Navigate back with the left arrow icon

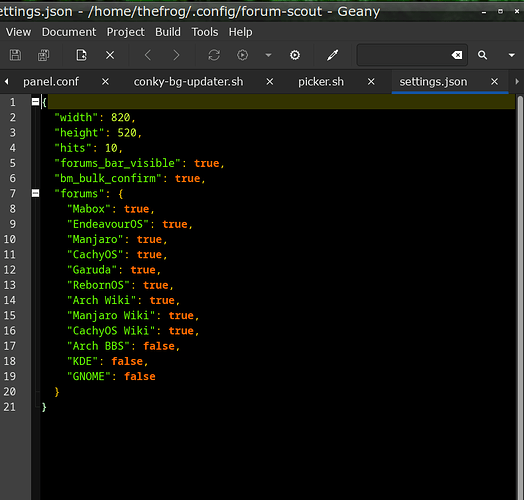[148, 55]
